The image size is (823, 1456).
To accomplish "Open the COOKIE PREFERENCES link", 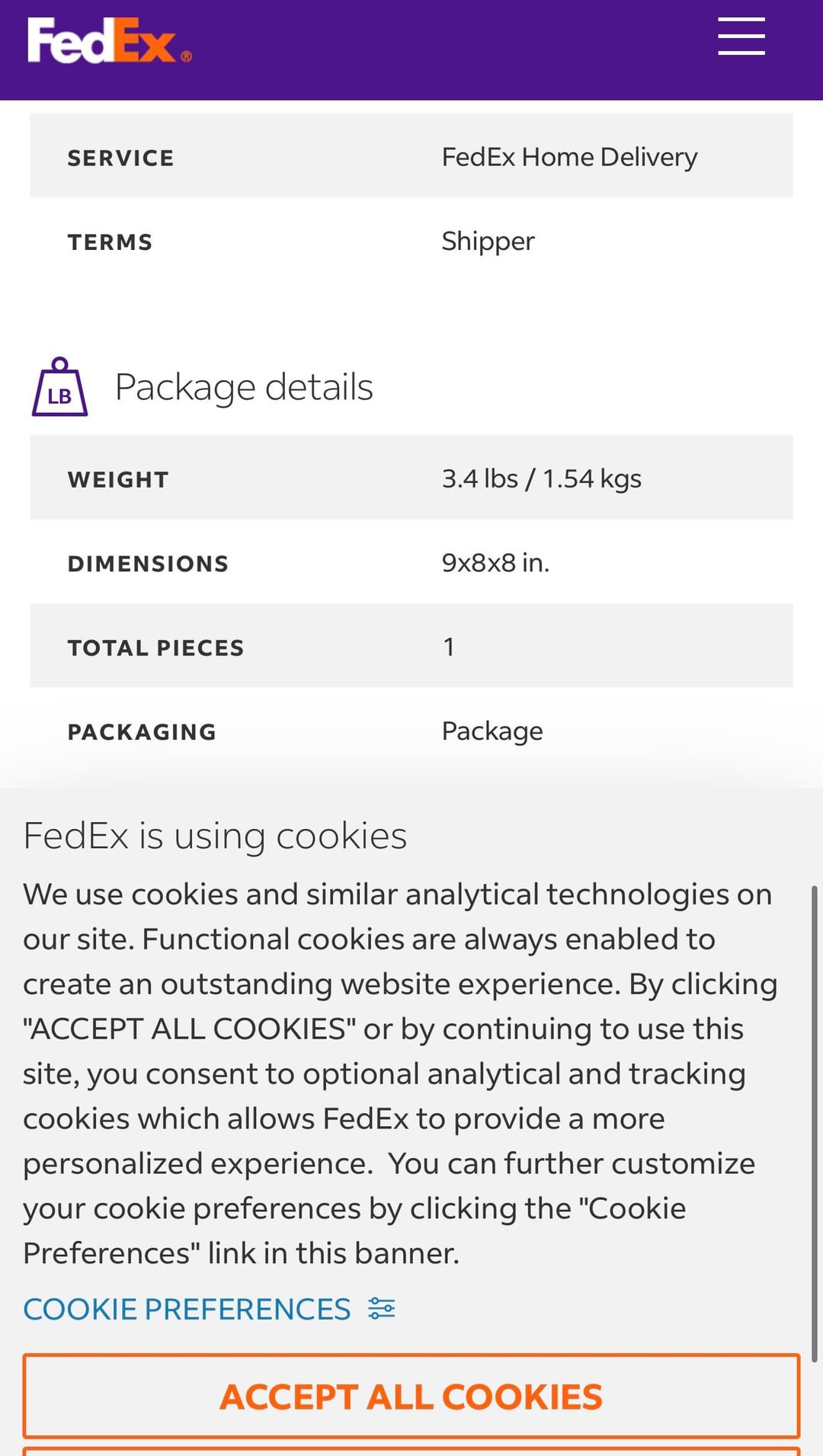I will (x=187, y=1309).
